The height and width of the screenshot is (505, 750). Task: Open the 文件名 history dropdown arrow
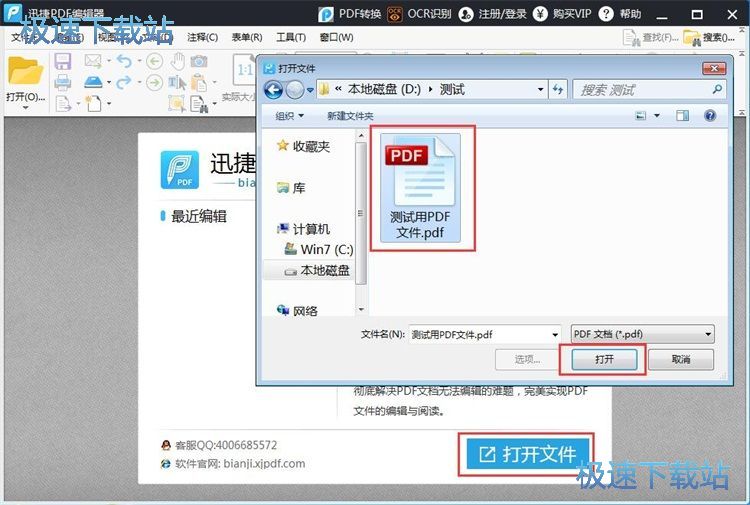tap(555, 335)
